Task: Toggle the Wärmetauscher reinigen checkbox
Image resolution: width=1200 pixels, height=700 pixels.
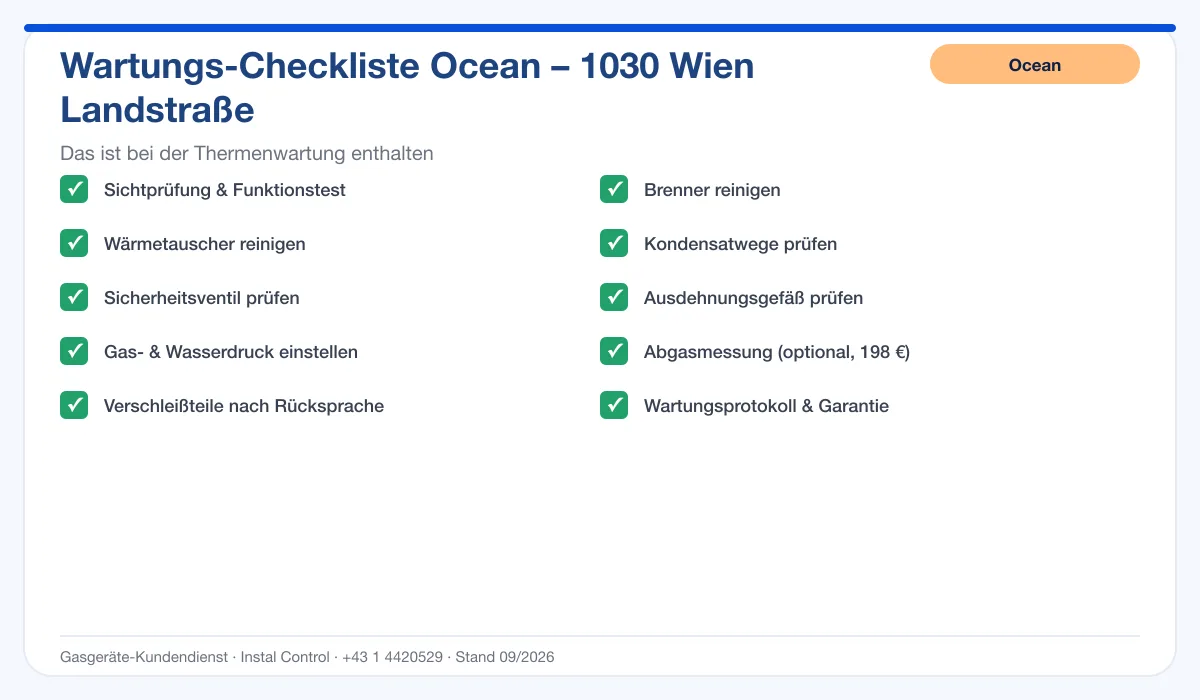Action: click(74, 243)
